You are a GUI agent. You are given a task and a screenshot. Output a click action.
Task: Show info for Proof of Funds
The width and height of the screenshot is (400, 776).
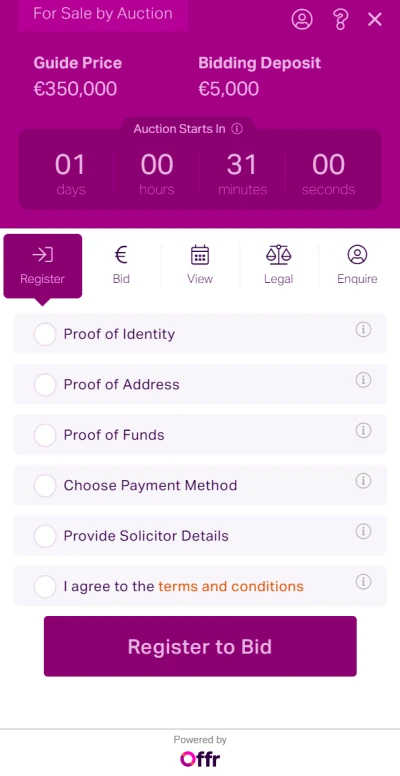(363, 431)
